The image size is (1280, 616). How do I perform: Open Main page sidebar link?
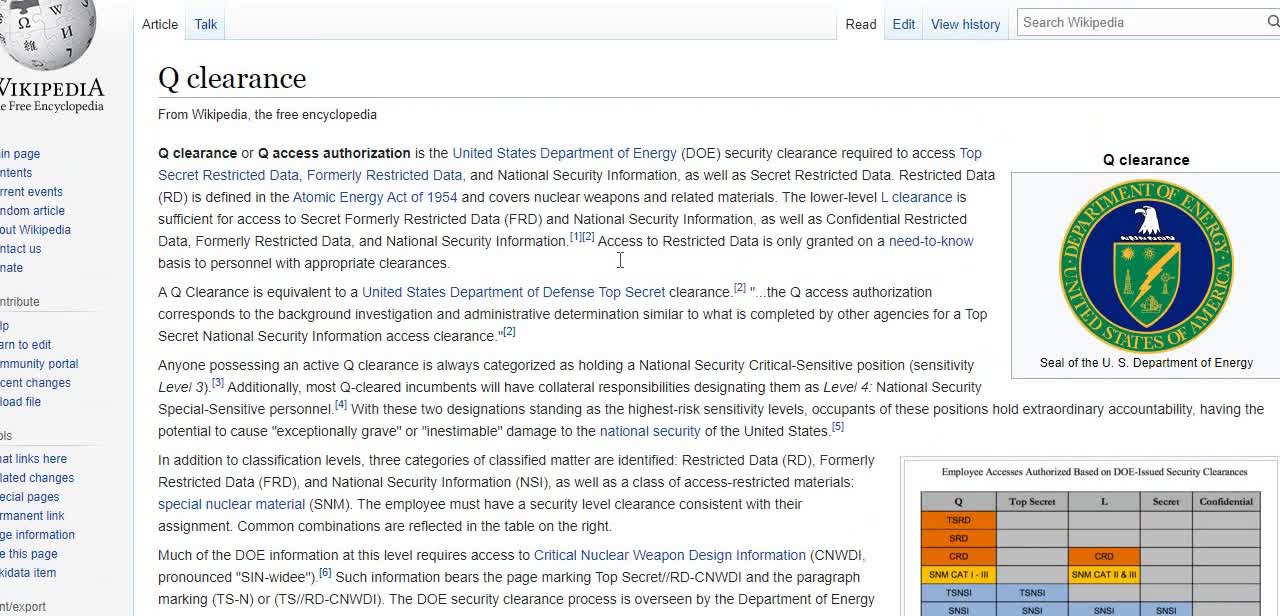[20, 154]
